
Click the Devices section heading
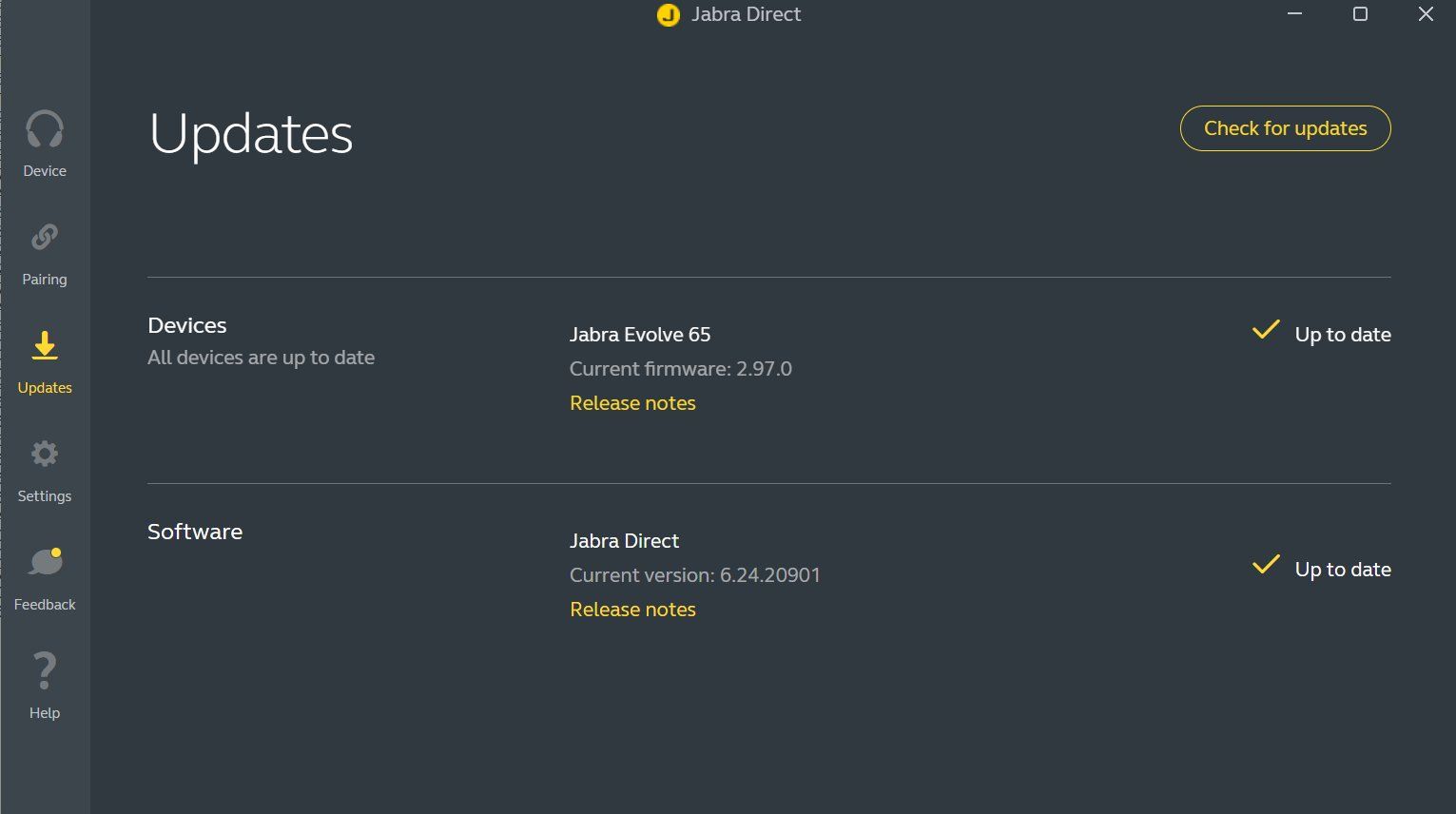click(x=187, y=325)
